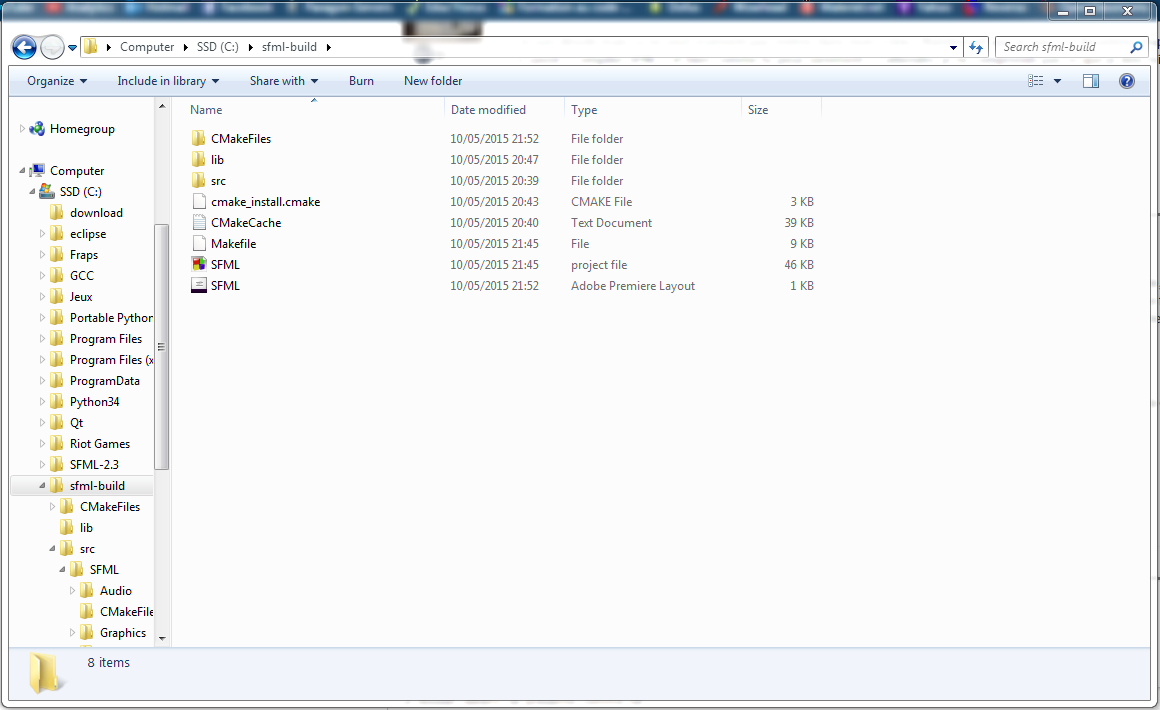Collapse the sfml-build tree node
1160x710 pixels.
click(x=43, y=486)
